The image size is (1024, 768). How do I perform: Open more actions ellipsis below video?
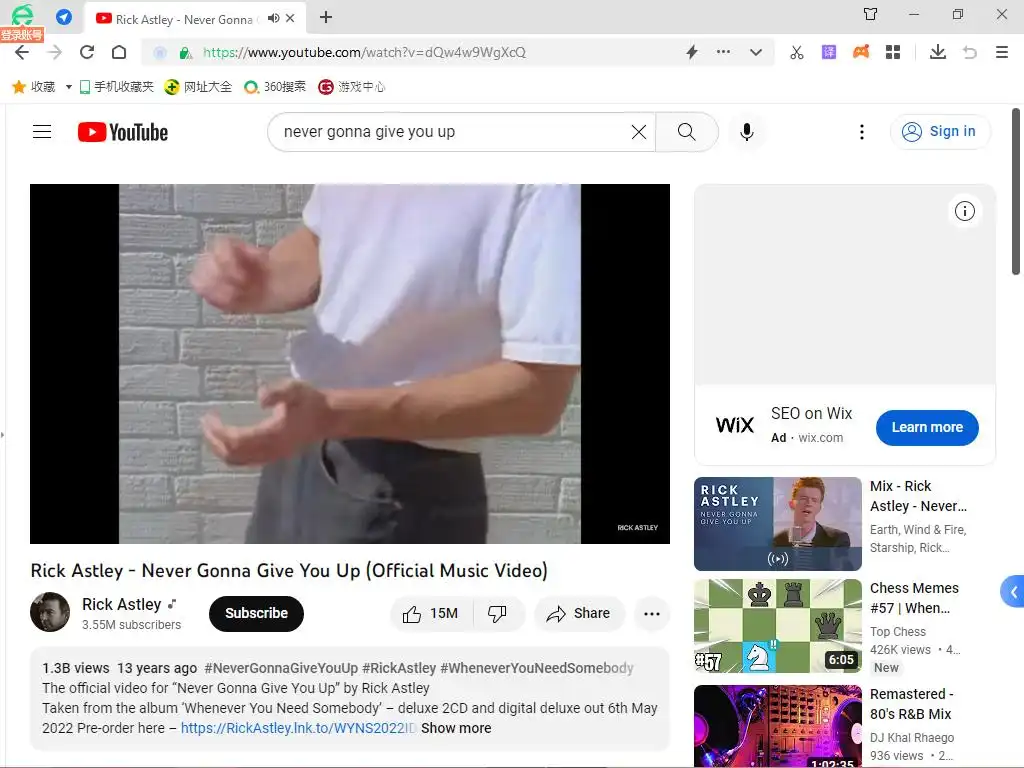(652, 614)
